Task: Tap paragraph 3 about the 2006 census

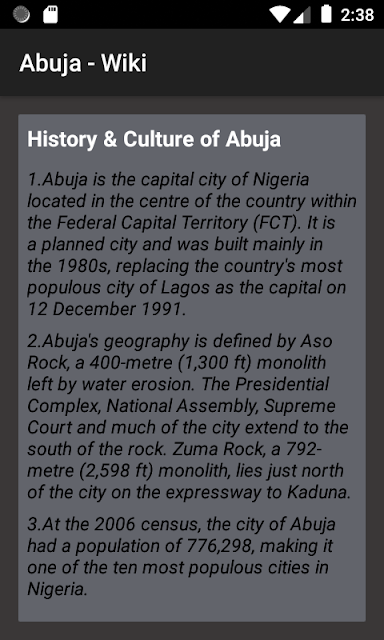Action: (182, 556)
